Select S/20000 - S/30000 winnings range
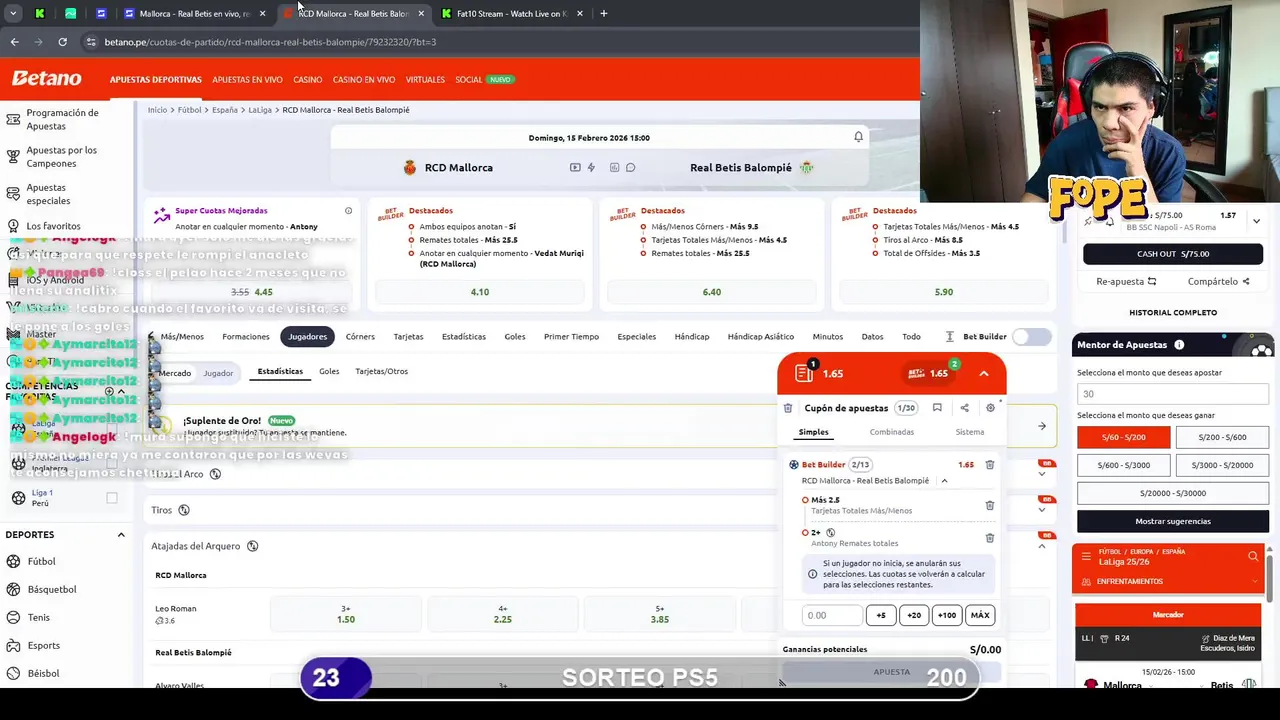Screen dimensions: 1280x720 click(x=1173, y=493)
